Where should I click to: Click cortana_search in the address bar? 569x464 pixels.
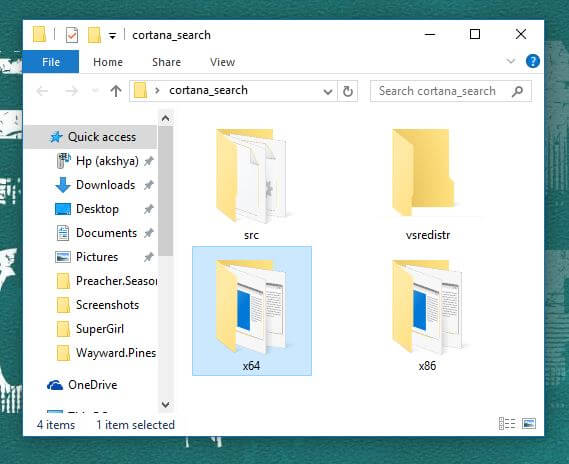pyautogui.click(x=208, y=90)
